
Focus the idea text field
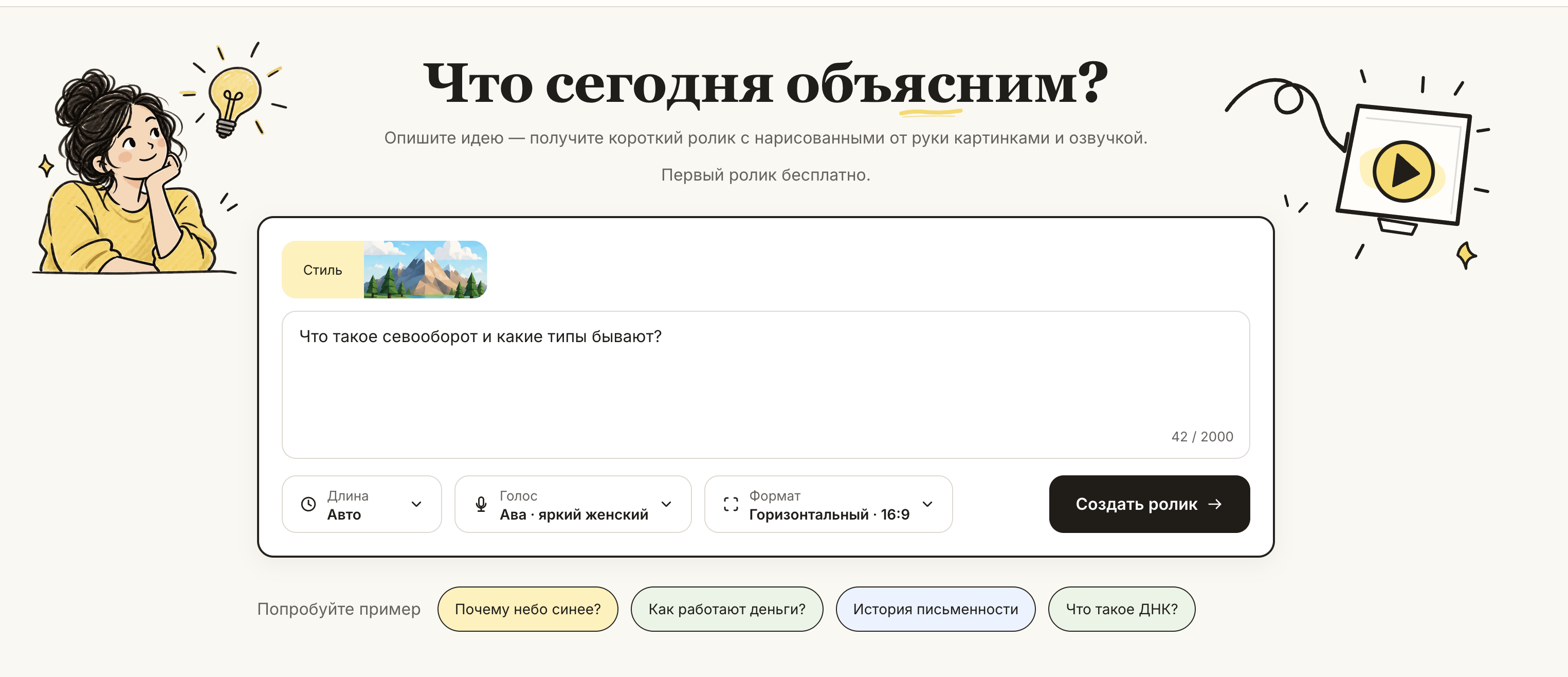pos(765,384)
